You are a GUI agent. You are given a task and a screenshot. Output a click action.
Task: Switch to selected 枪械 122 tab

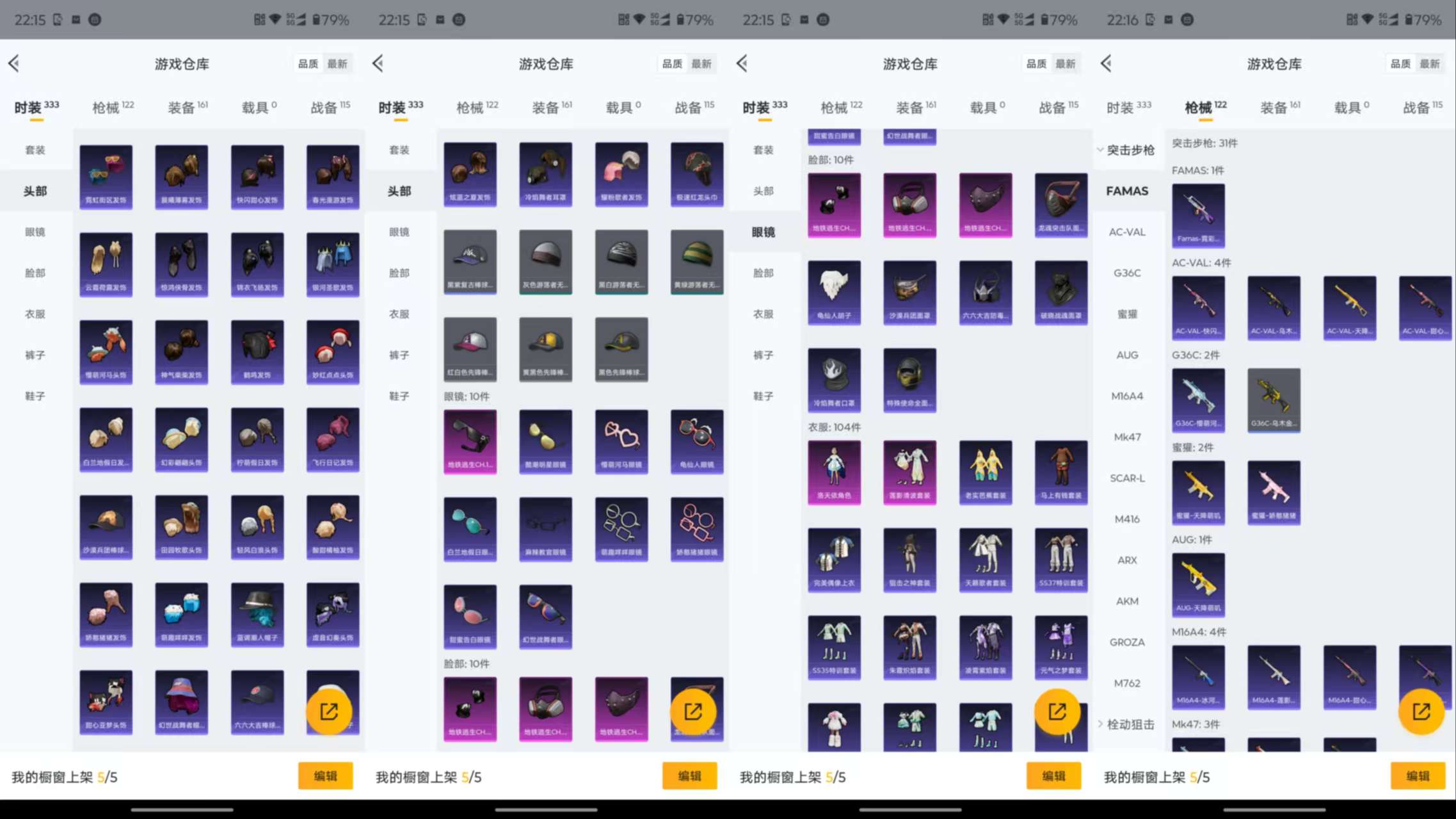pyautogui.click(x=1205, y=107)
